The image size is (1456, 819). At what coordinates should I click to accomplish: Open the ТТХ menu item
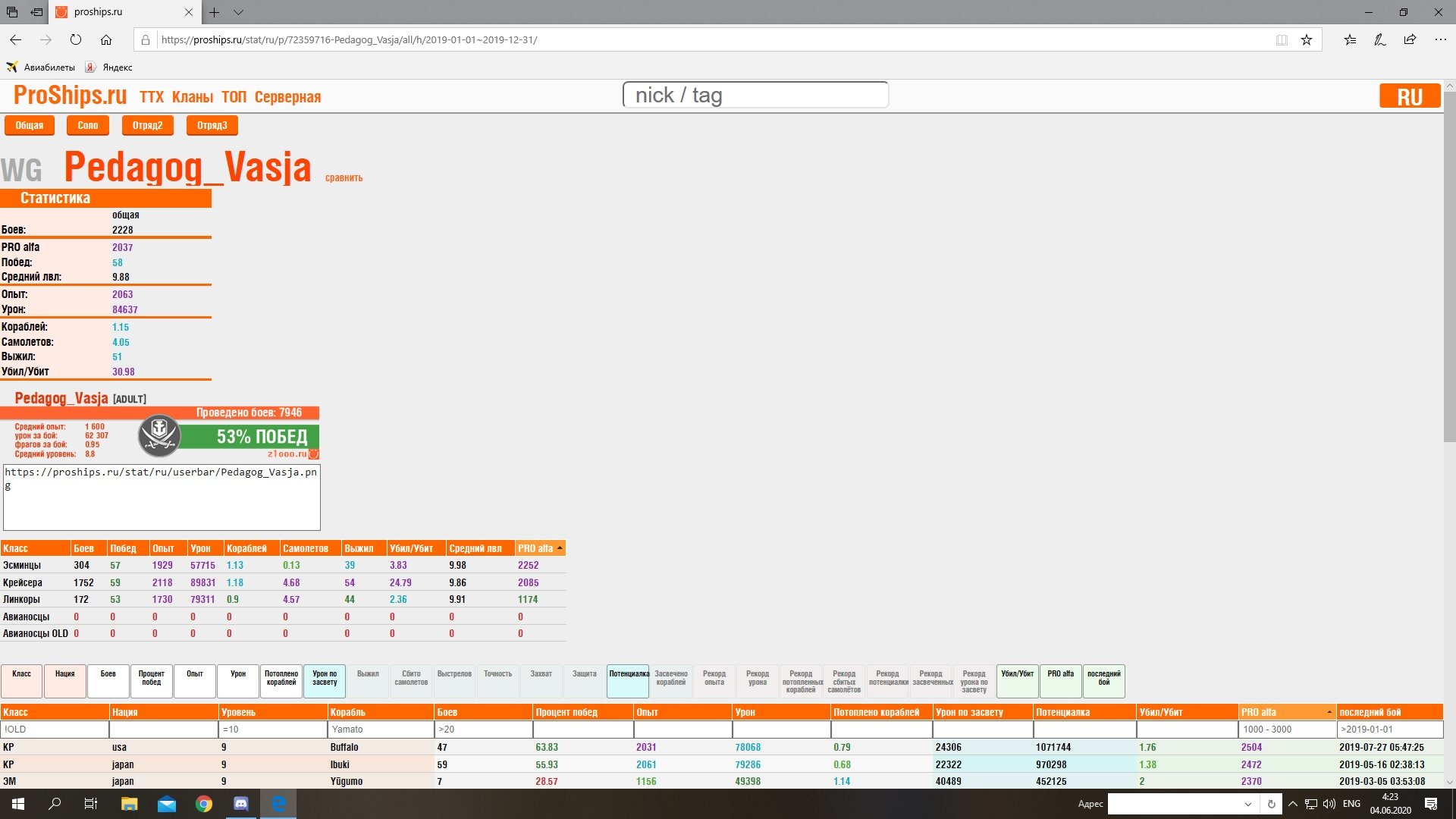(x=152, y=97)
